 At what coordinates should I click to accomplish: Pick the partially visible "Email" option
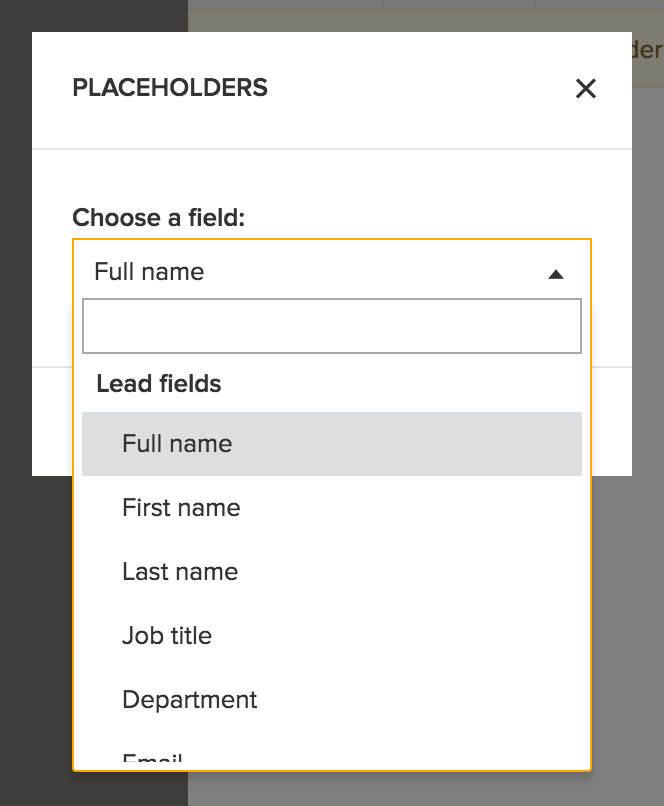point(150,758)
